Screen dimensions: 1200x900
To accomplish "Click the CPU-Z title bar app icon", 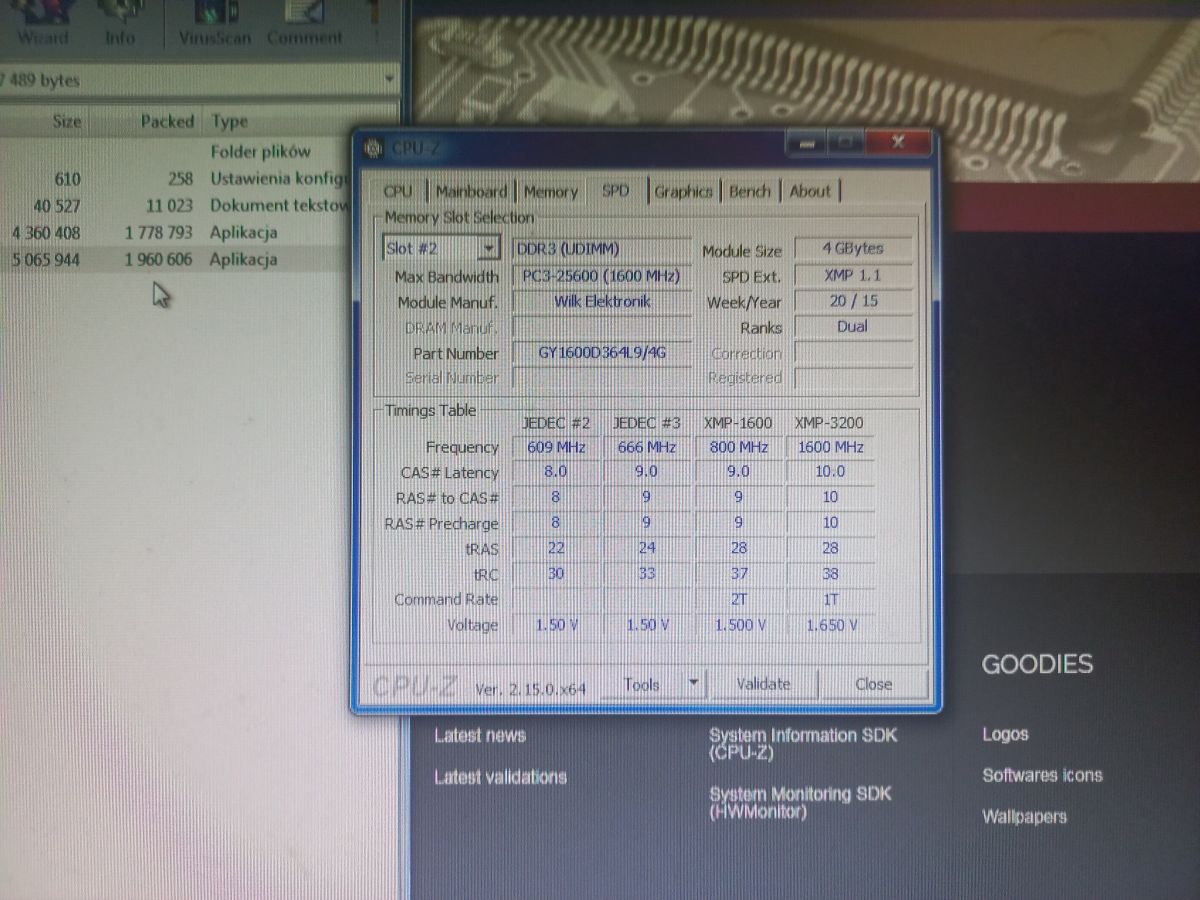I will tap(373, 148).
